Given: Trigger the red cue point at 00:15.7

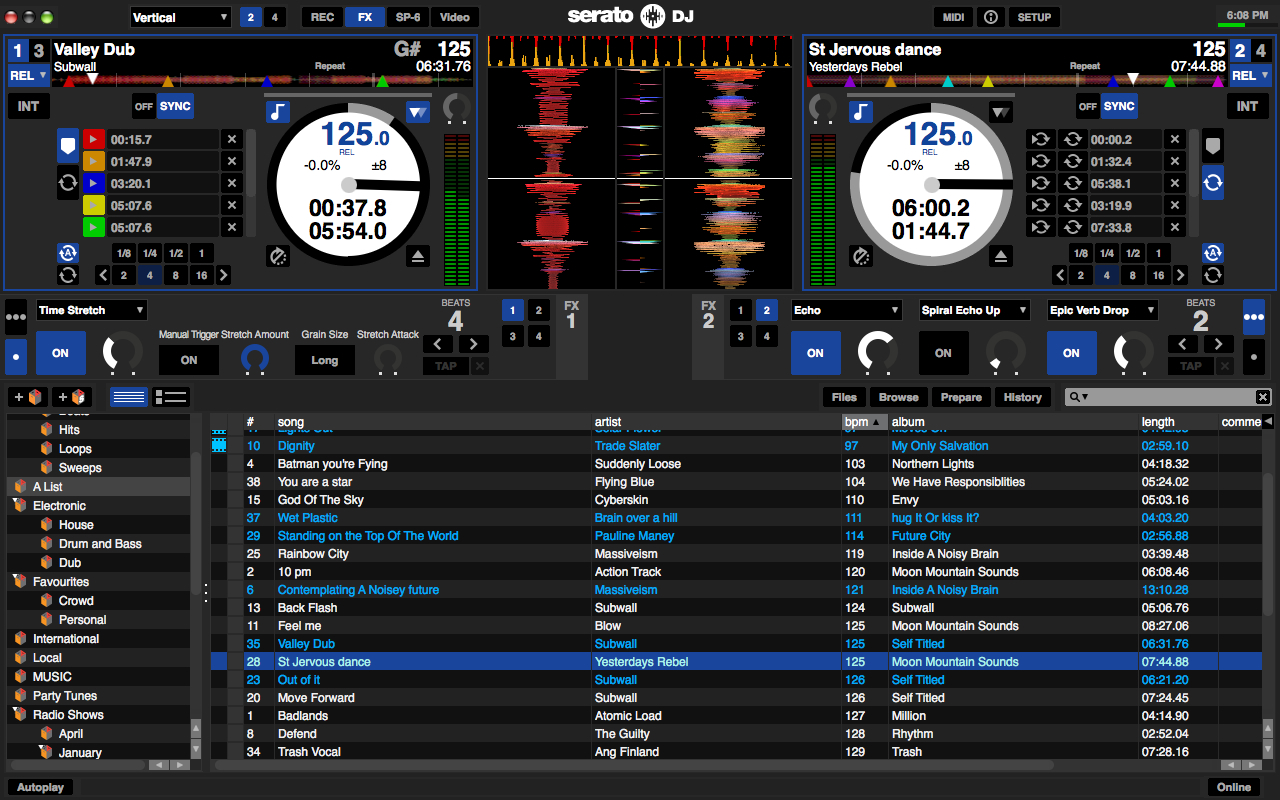Looking at the screenshot, I should pos(93,140).
